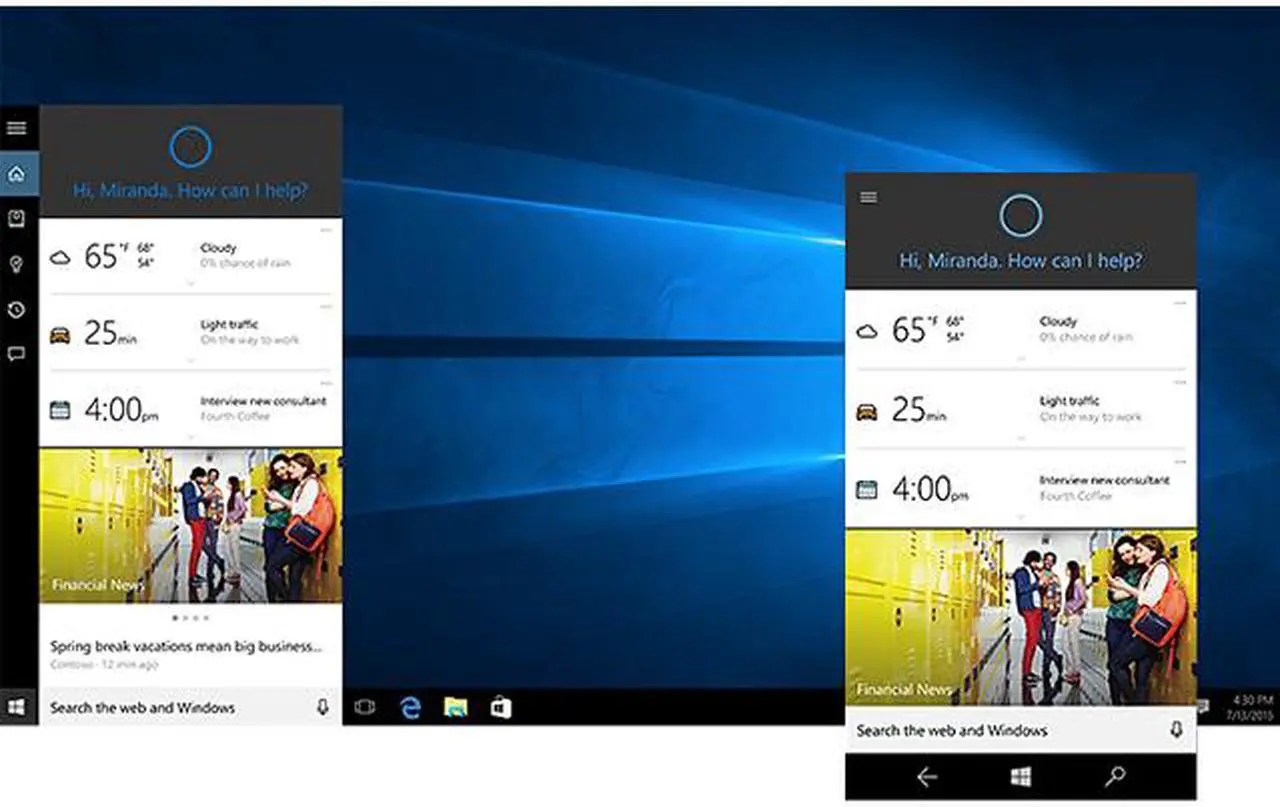This screenshot has width=1280, height=807.
Task: Open more options on the desktop 4:00pm calendar card
Action: point(325,382)
